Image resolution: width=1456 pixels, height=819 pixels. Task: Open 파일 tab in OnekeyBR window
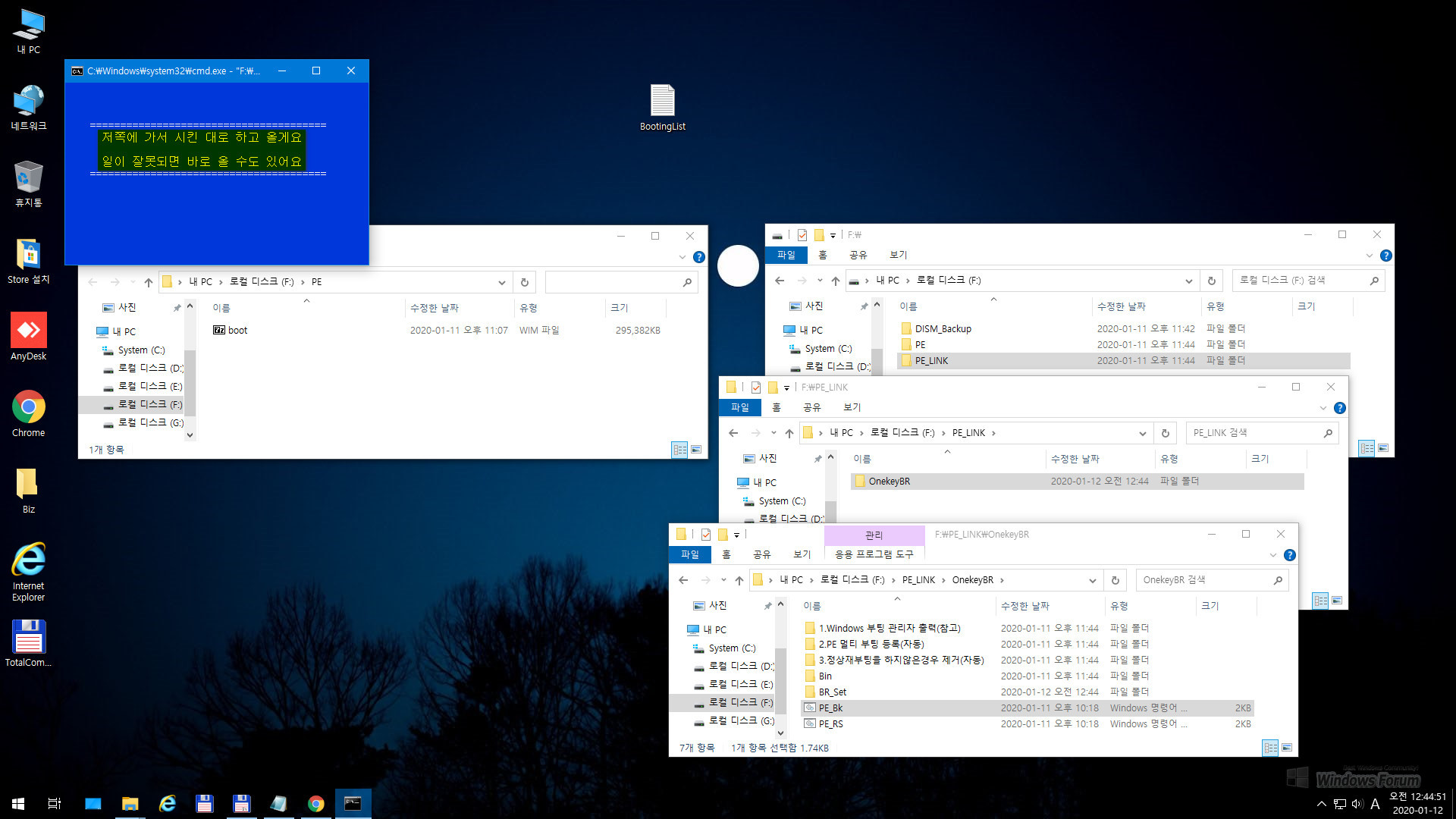tap(690, 555)
